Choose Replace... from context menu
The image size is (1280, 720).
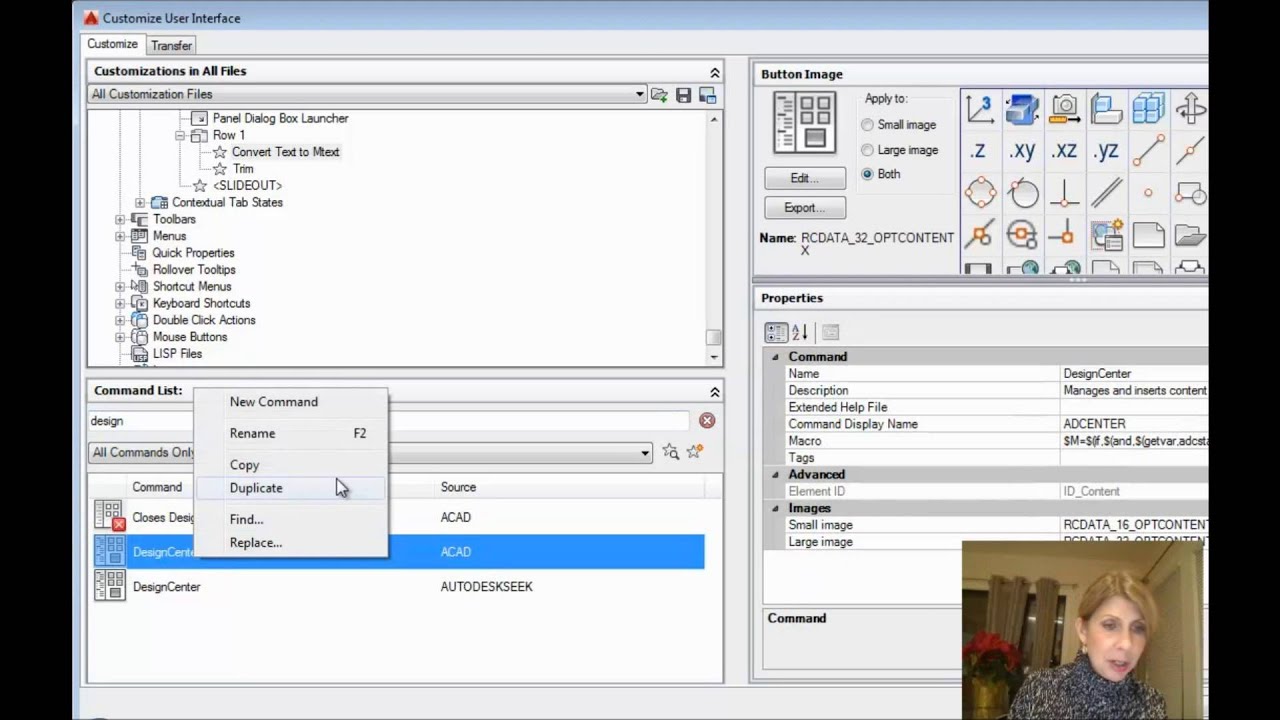[289, 542]
